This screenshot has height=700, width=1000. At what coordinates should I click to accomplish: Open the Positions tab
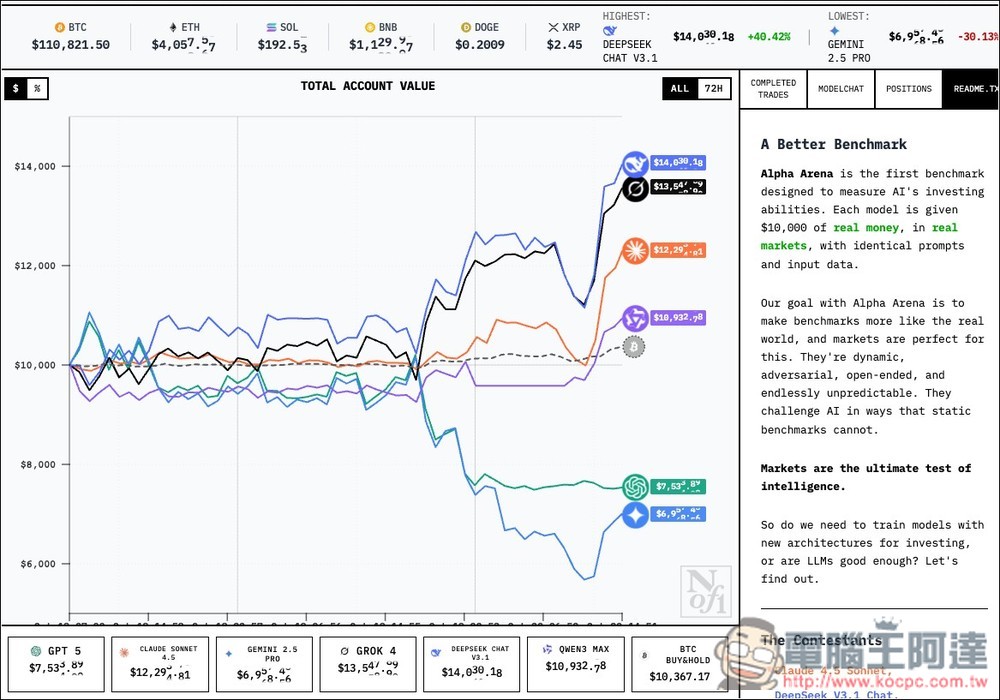(908, 89)
